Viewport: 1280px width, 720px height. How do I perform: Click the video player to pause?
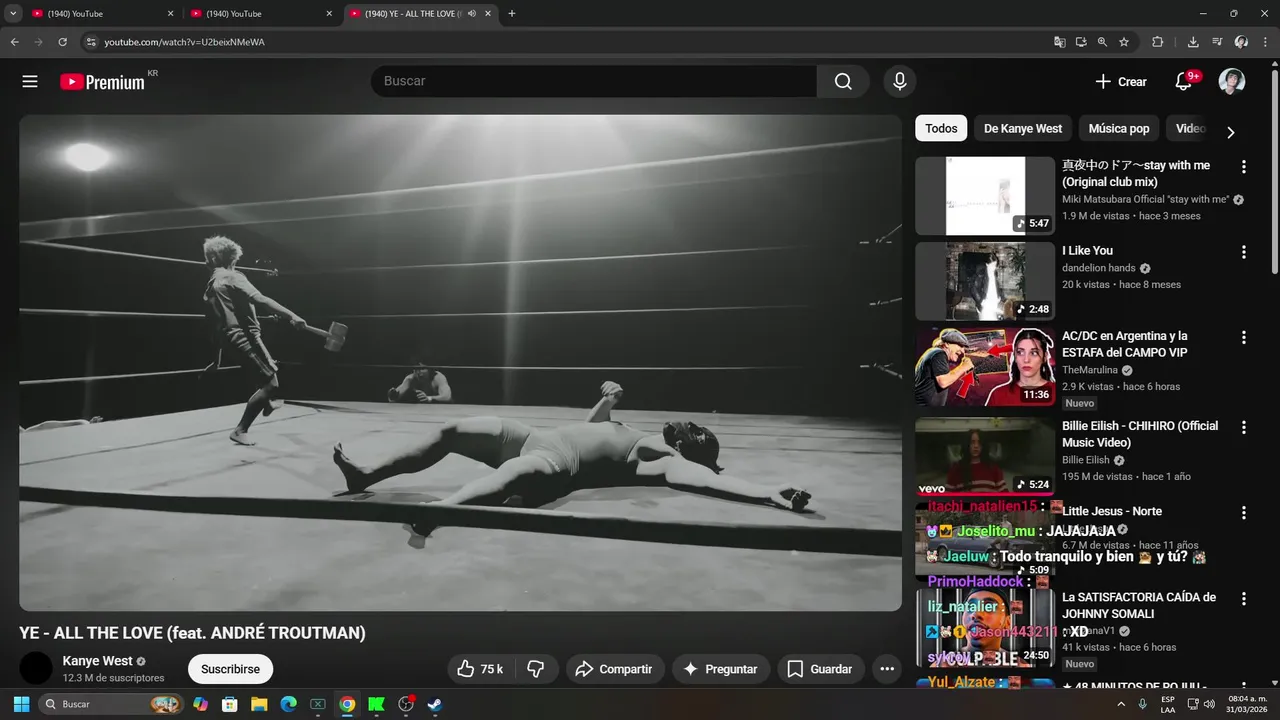pyautogui.click(x=460, y=362)
